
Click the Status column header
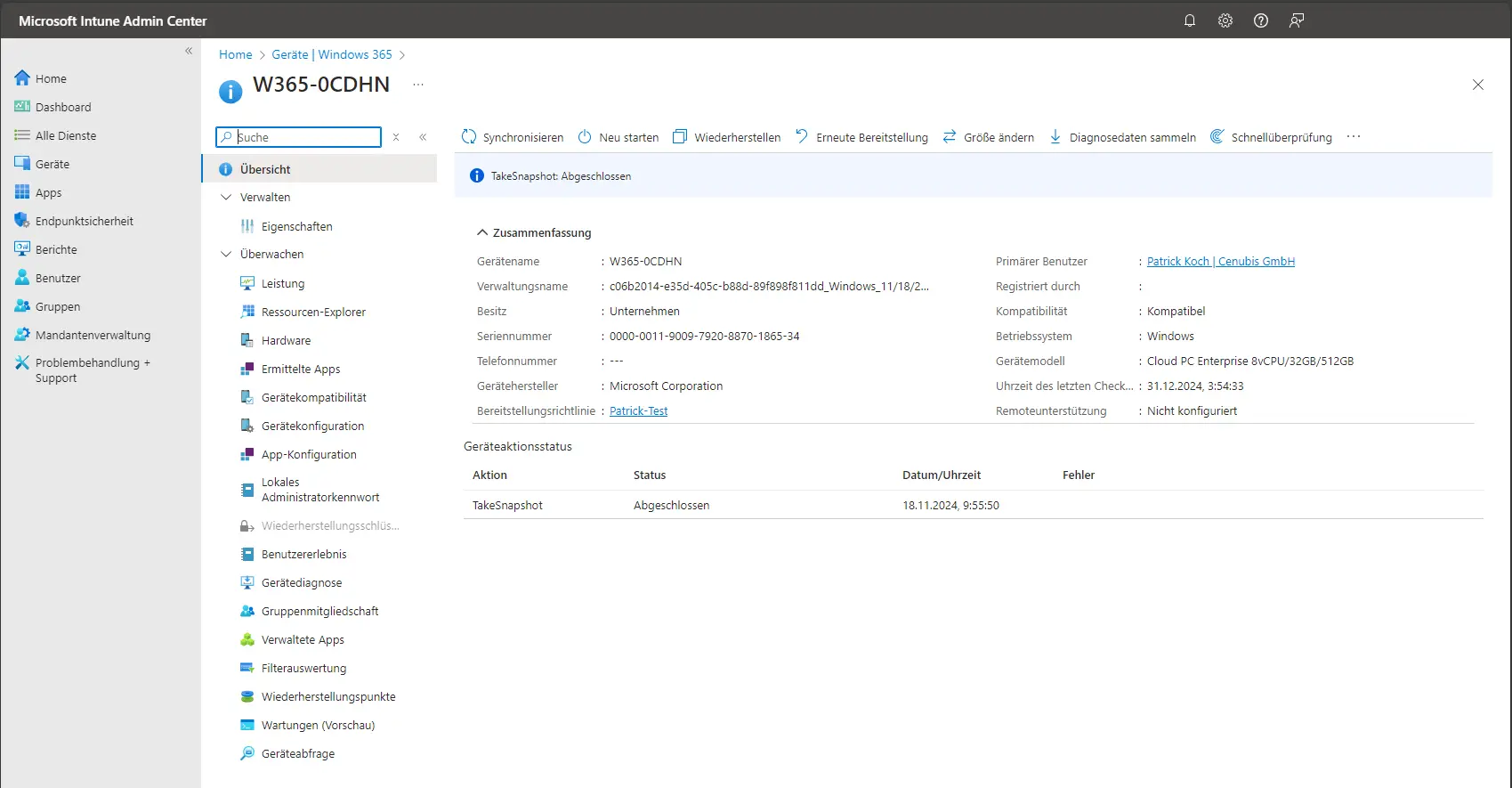tap(650, 475)
